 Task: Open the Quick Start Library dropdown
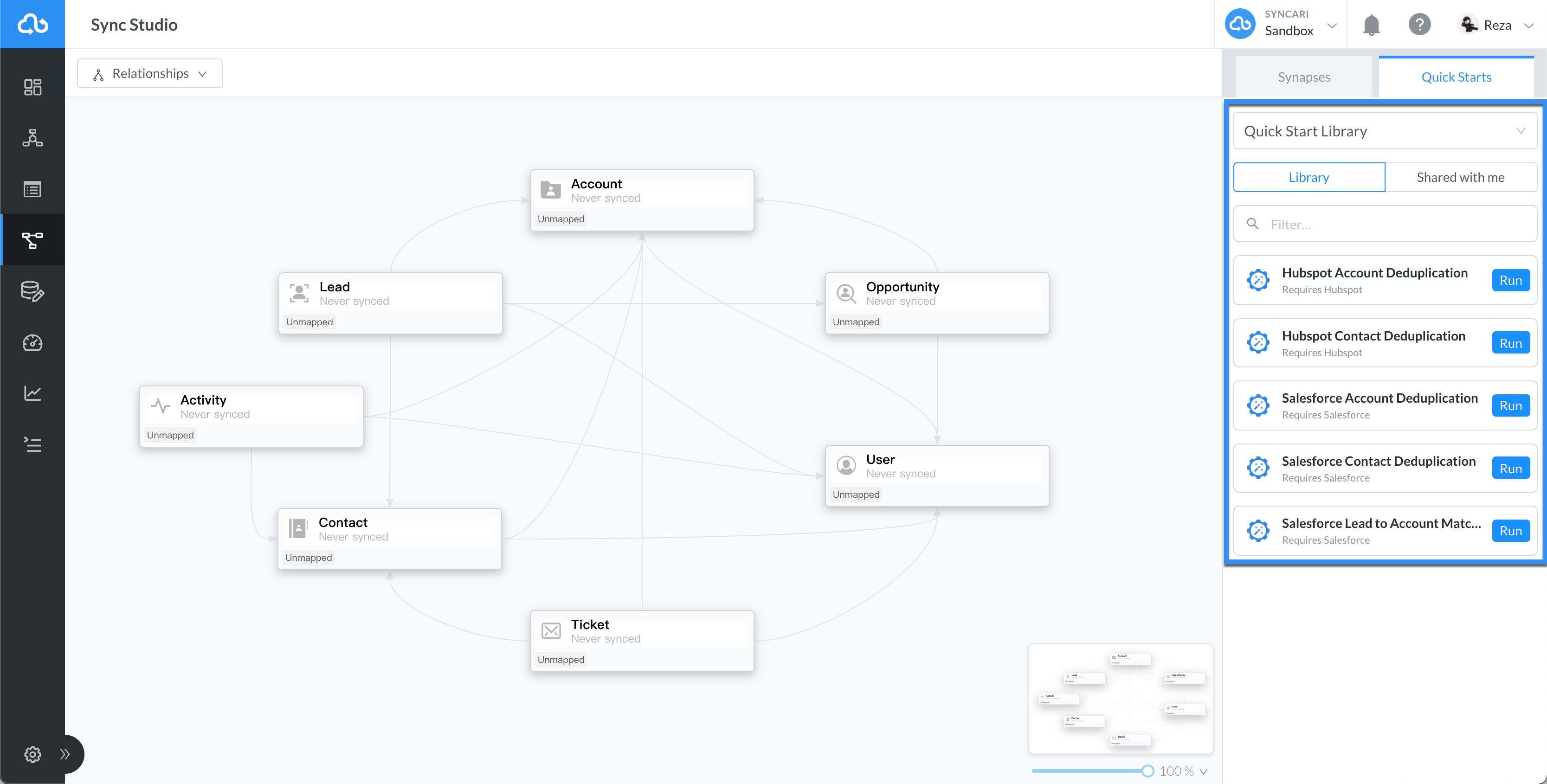1385,131
